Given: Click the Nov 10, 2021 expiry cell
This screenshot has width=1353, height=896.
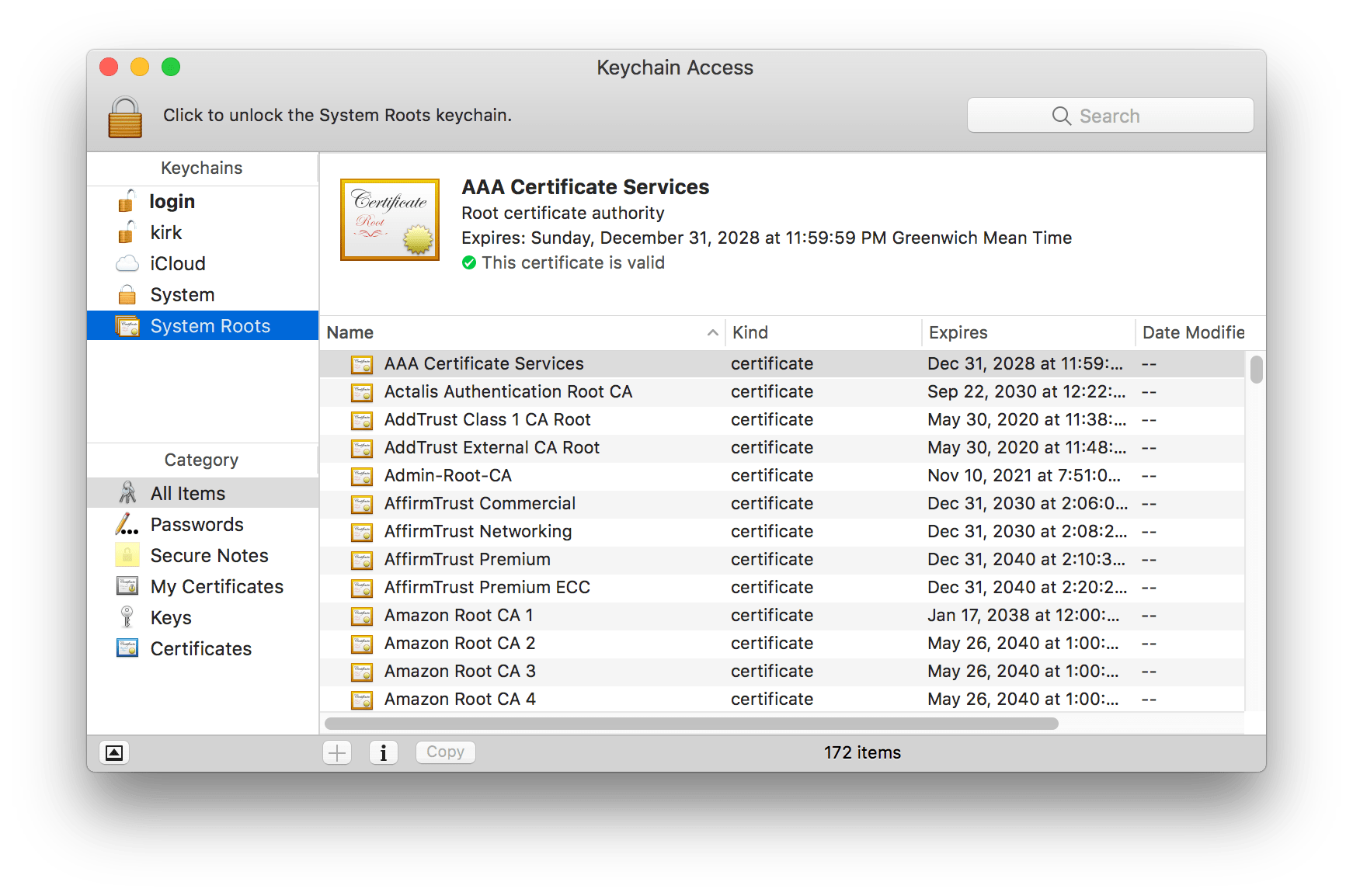Looking at the screenshot, I should 1024,476.
